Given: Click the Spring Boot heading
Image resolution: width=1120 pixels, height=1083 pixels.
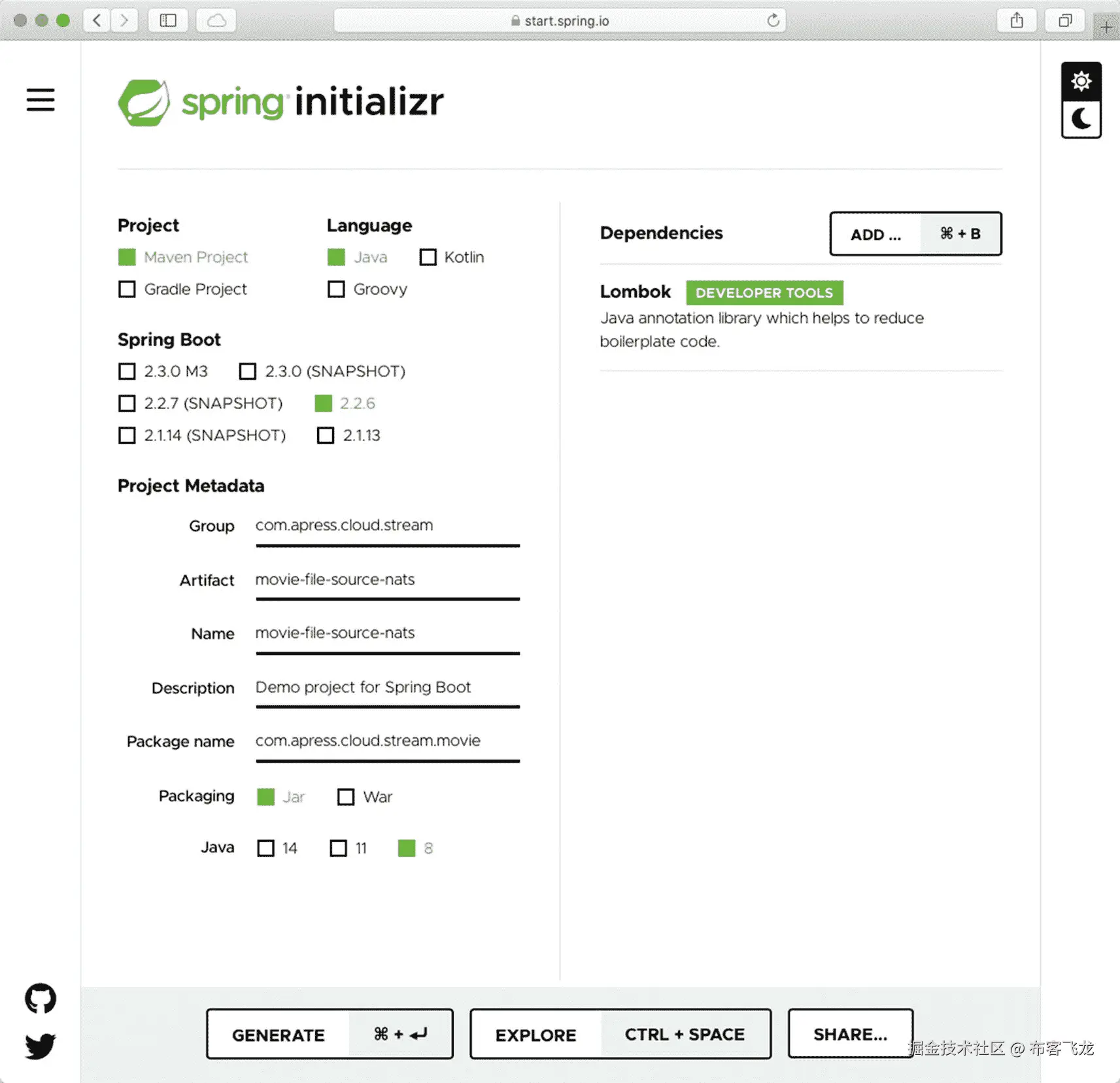Looking at the screenshot, I should [169, 340].
